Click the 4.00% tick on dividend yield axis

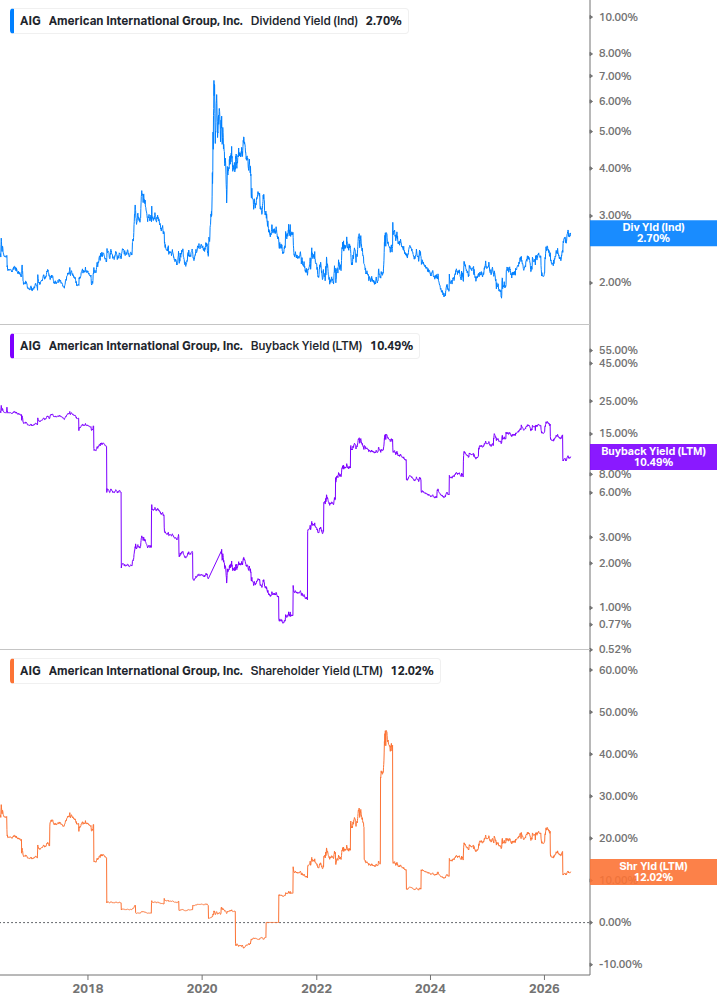(x=615, y=169)
